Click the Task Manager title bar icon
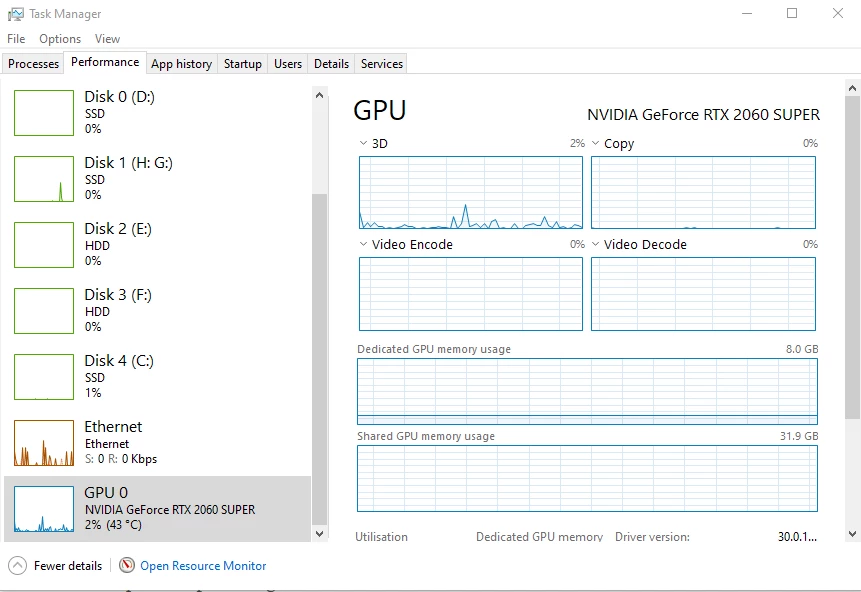This screenshot has height=592, width=861. pyautogui.click(x=15, y=14)
